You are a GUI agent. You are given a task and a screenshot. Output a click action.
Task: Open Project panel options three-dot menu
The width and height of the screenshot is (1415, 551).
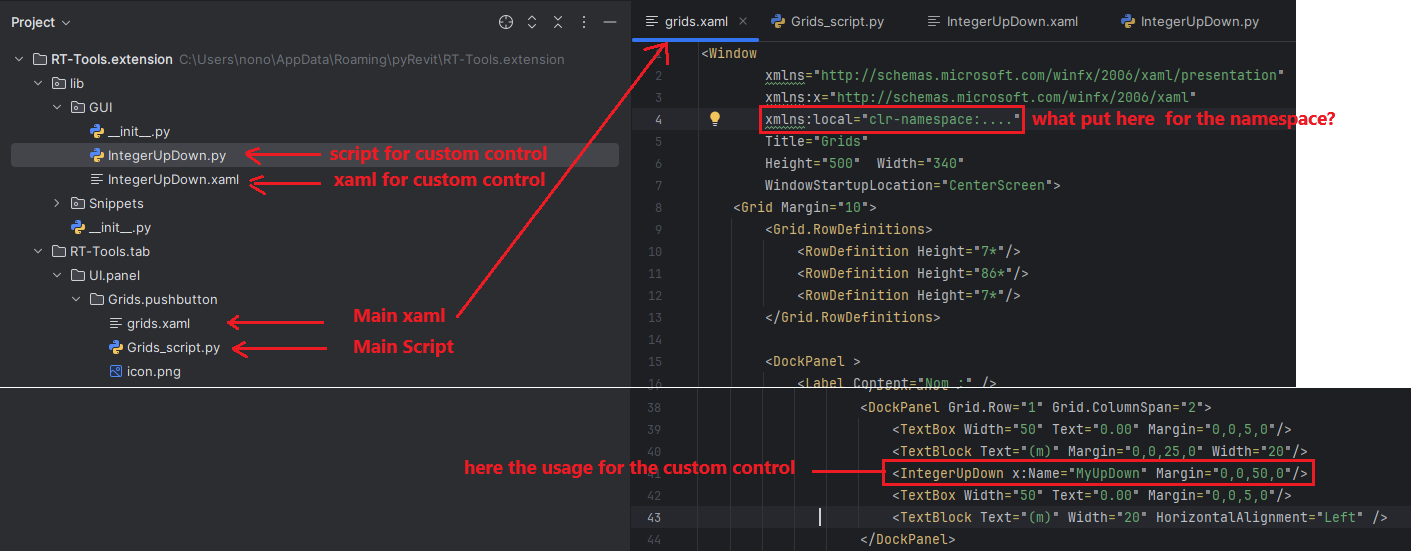coord(584,22)
